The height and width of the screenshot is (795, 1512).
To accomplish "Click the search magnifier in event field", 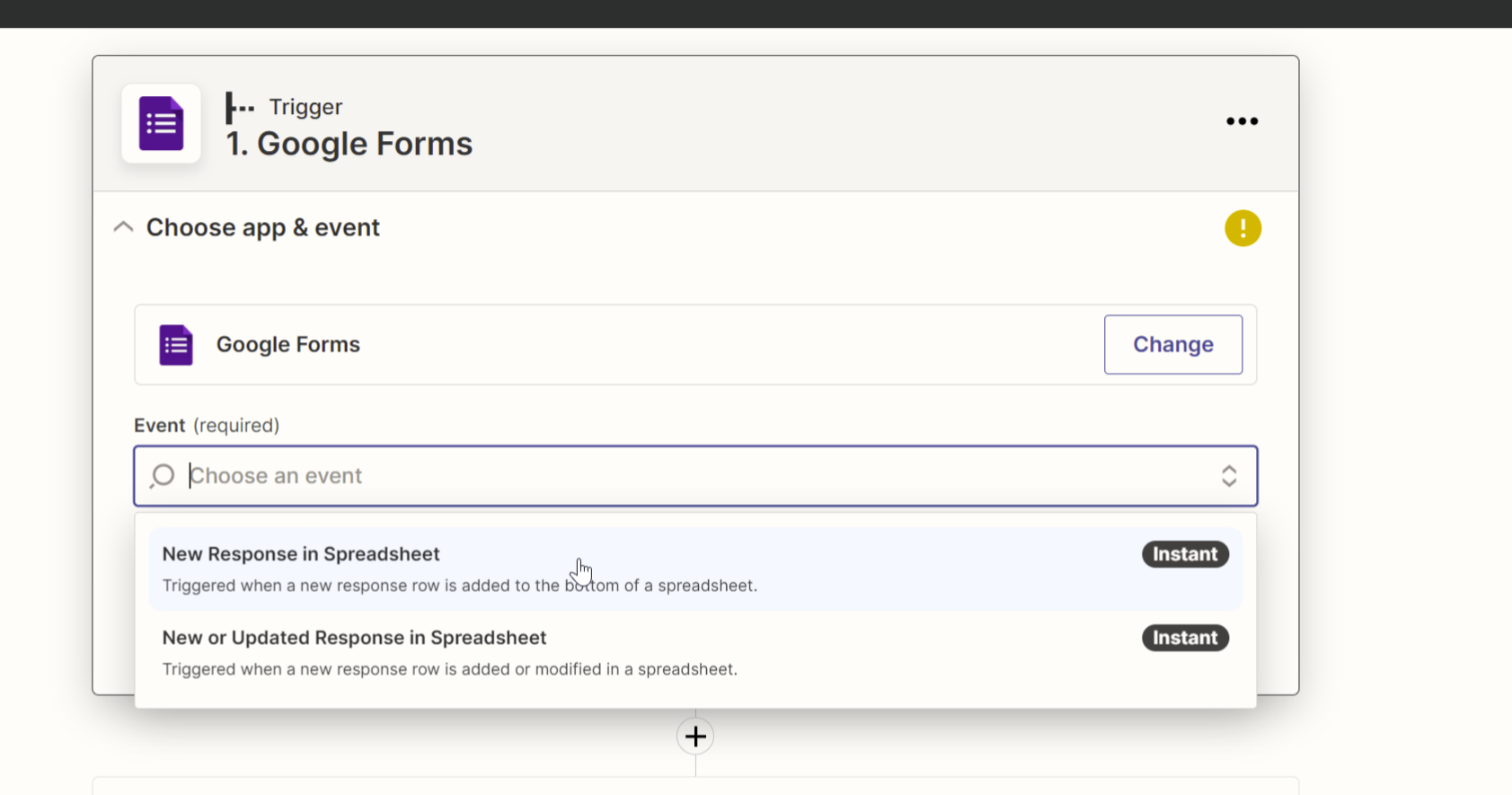I will [163, 475].
